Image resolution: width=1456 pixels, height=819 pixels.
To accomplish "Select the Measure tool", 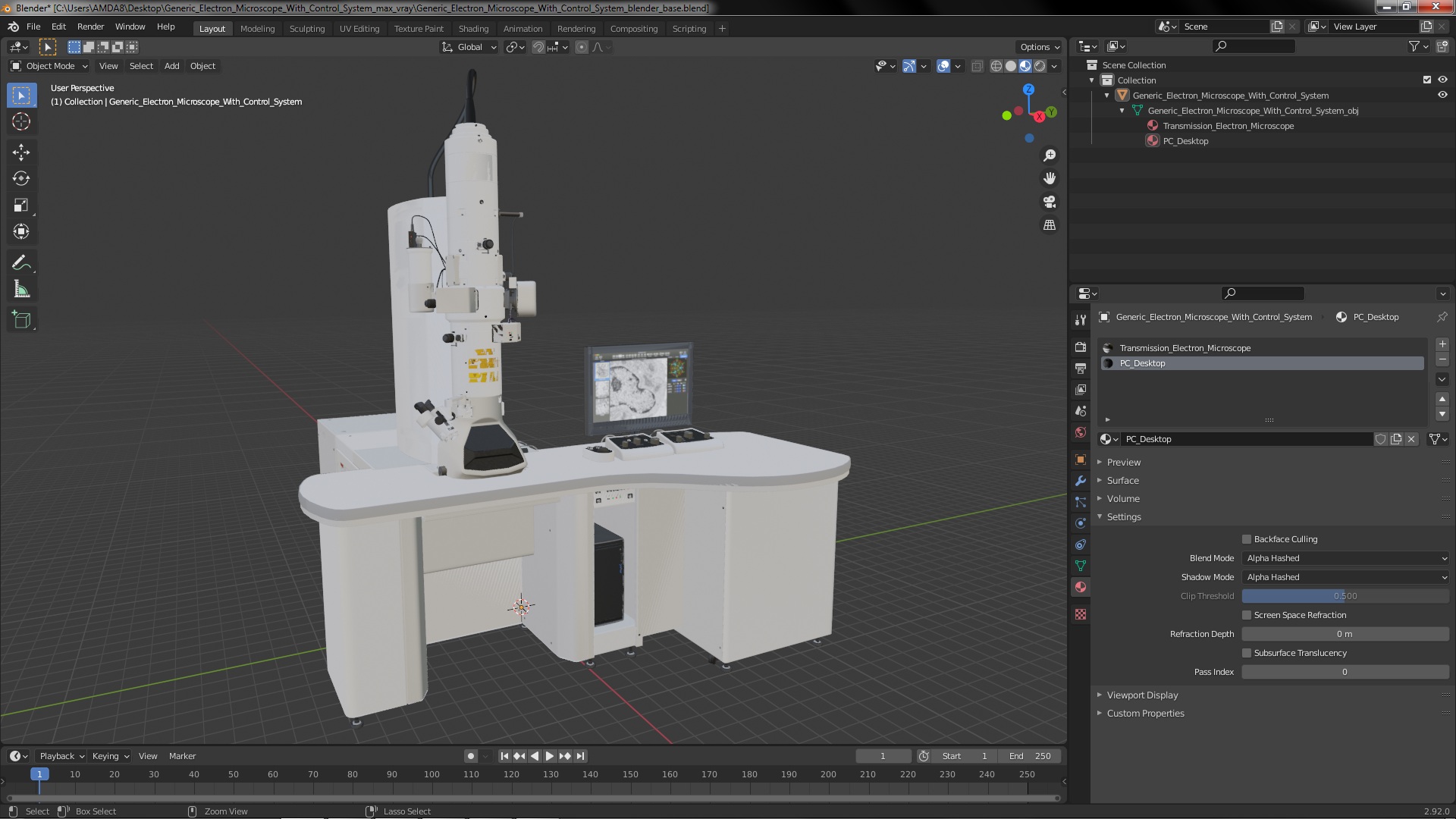I will tap(21, 290).
